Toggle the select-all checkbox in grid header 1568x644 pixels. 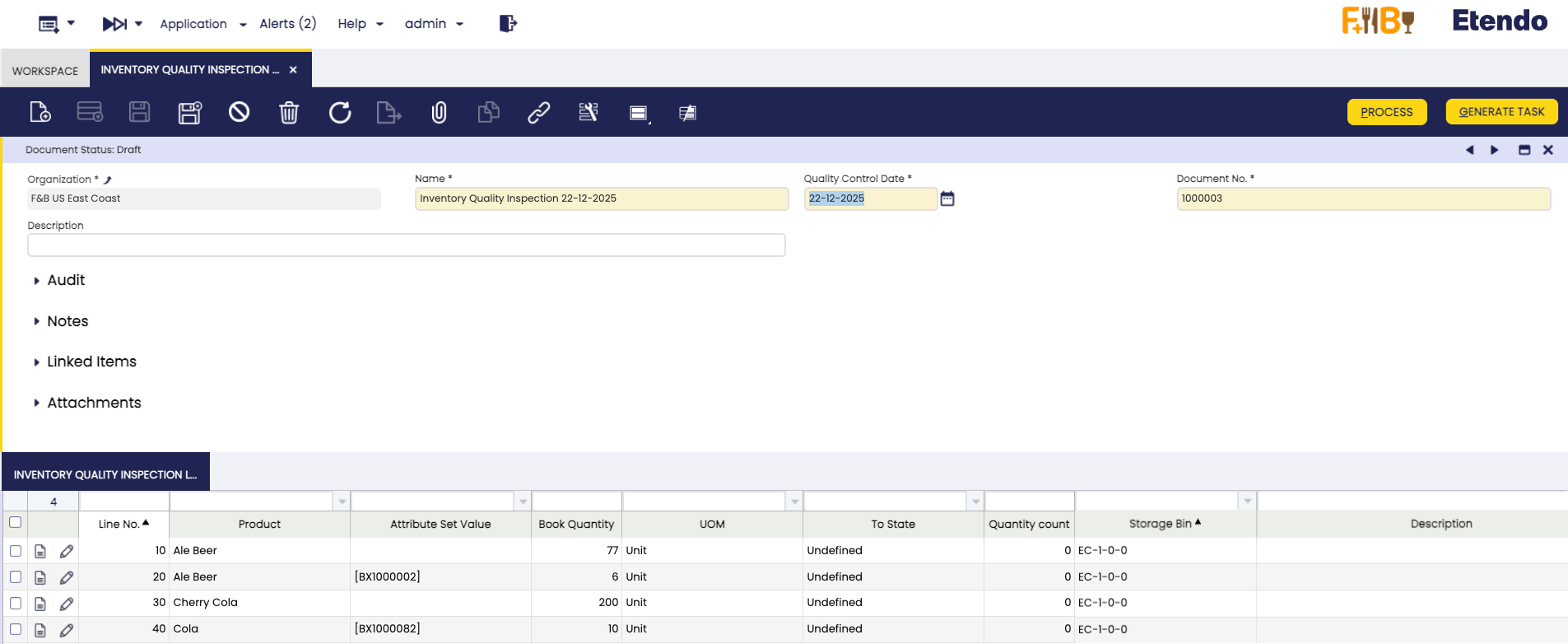click(x=15, y=522)
